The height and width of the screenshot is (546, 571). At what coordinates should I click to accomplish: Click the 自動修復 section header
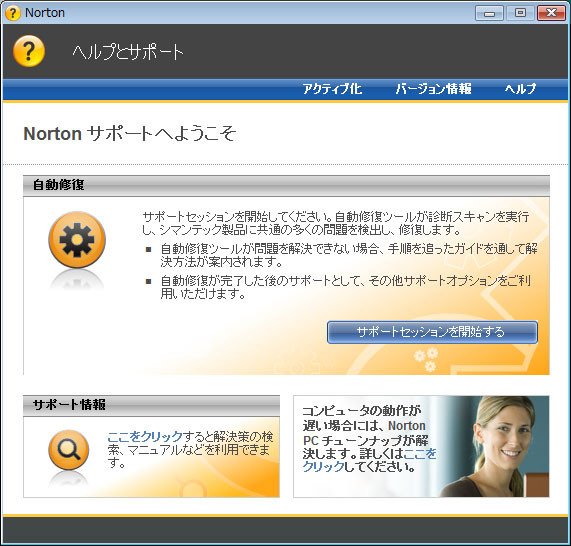pyautogui.click(x=286, y=185)
